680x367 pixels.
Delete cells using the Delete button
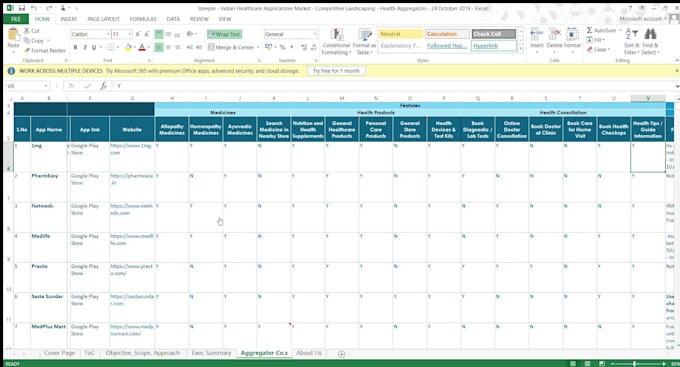click(554, 39)
